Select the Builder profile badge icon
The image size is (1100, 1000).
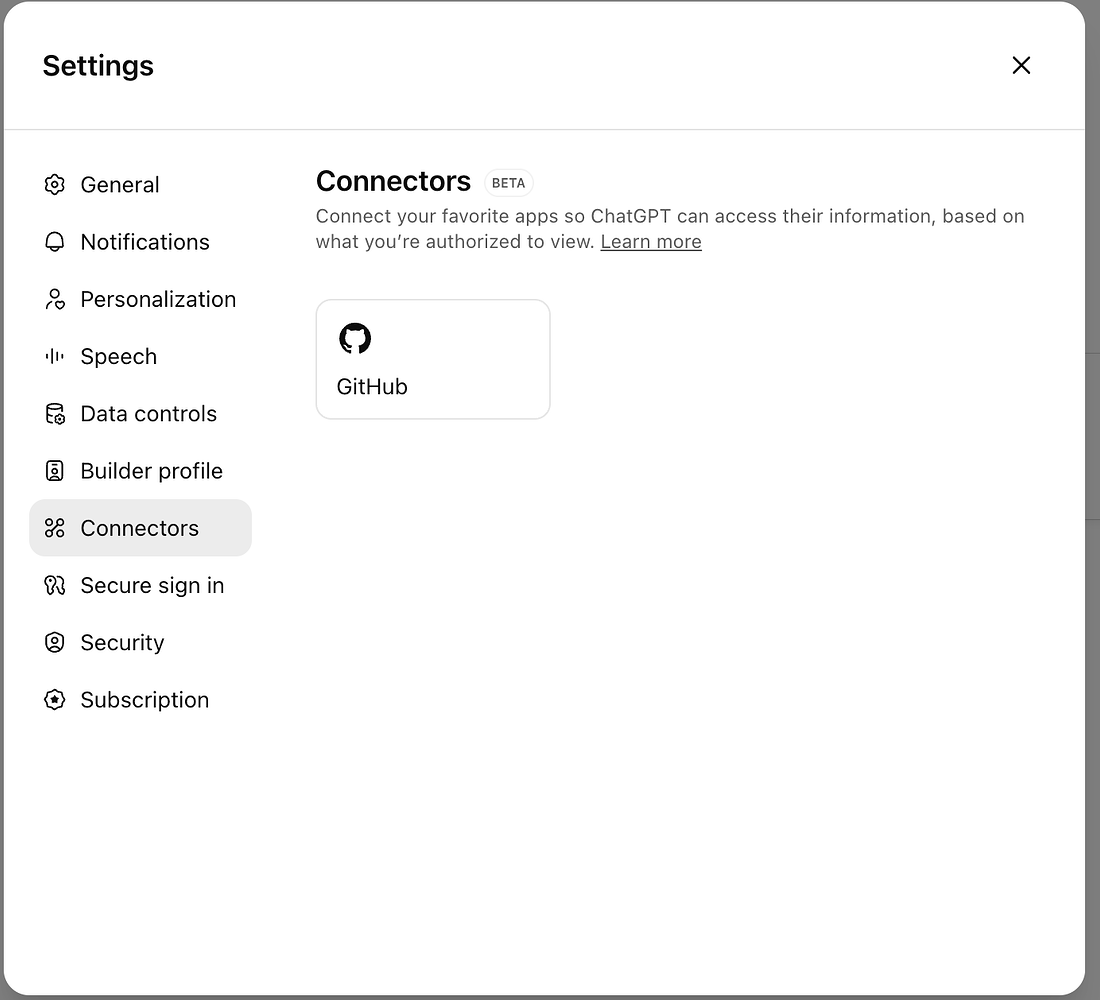click(55, 470)
